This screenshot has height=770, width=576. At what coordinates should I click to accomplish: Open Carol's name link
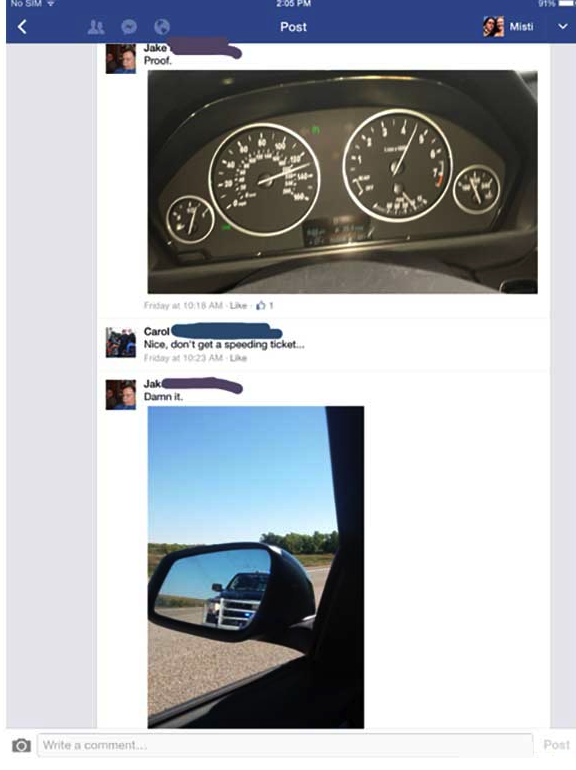(x=157, y=331)
